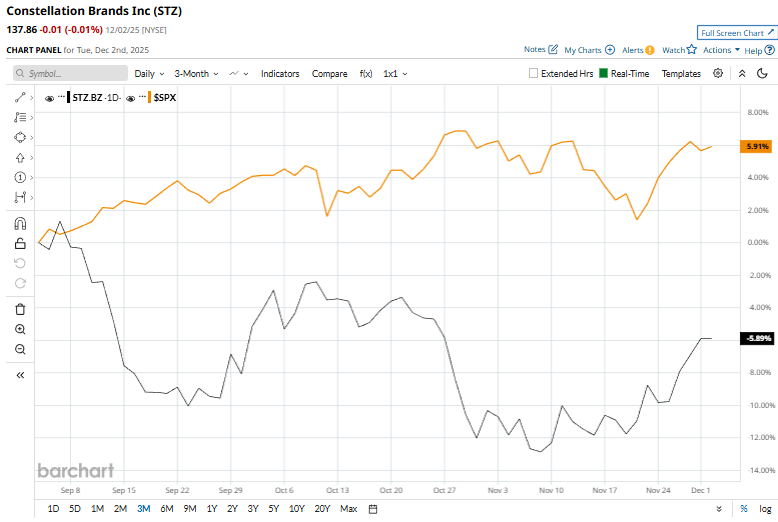Toggle the magnet snap mode
Viewport: 778px width, 522px height.
20,224
